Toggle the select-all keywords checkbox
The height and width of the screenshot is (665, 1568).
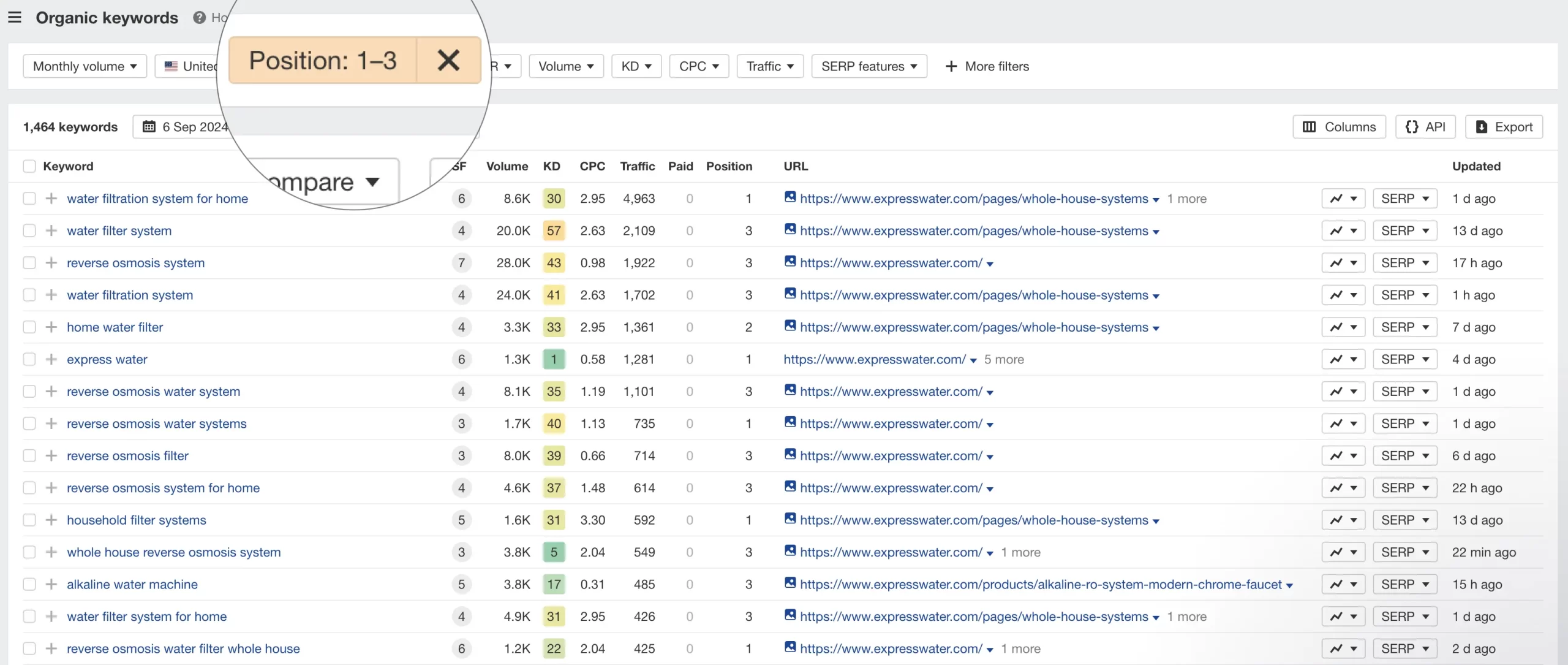[29, 166]
